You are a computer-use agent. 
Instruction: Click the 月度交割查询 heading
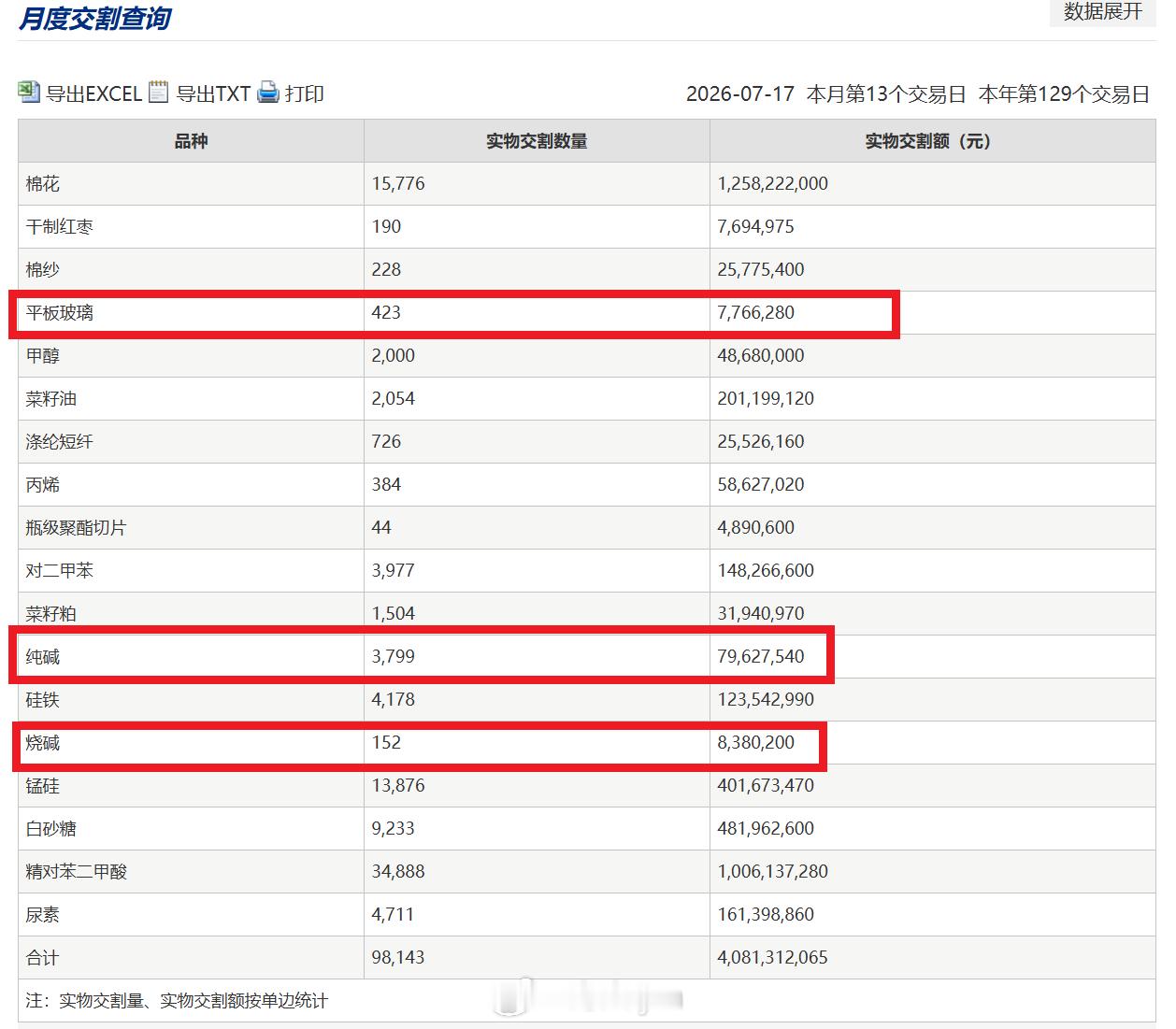tap(94, 18)
